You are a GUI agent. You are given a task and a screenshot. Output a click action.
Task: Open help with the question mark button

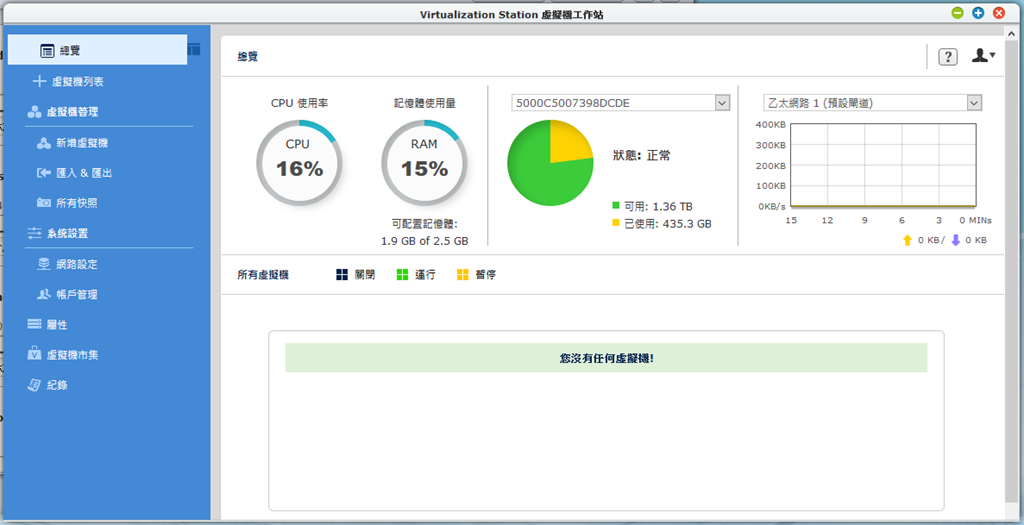pos(948,57)
